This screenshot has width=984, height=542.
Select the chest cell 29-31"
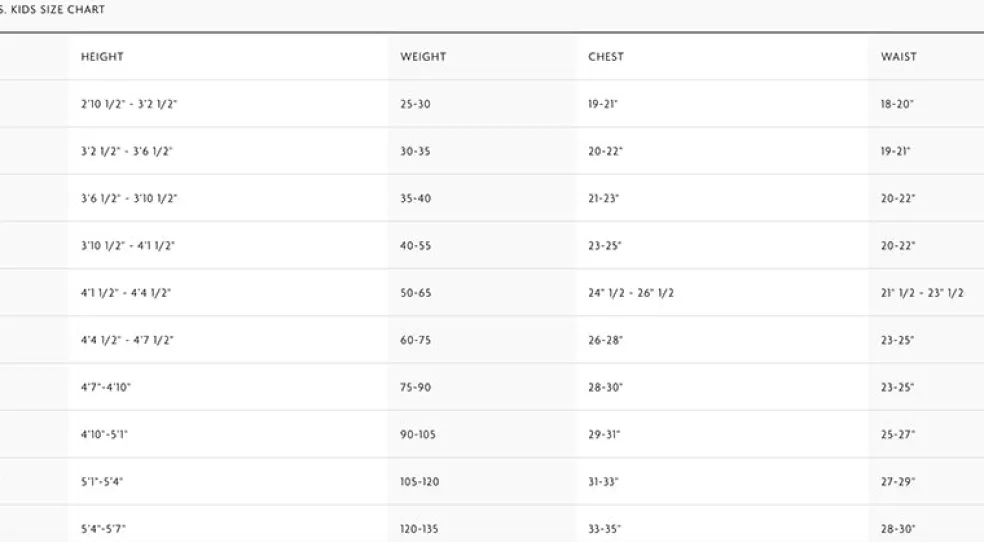(604, 435)
